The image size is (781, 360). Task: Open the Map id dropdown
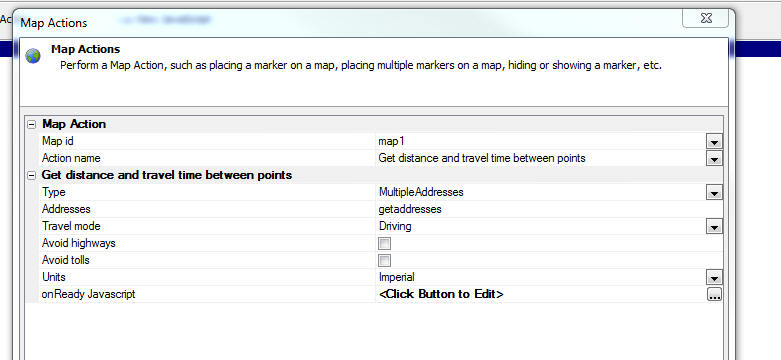(714, 142)
